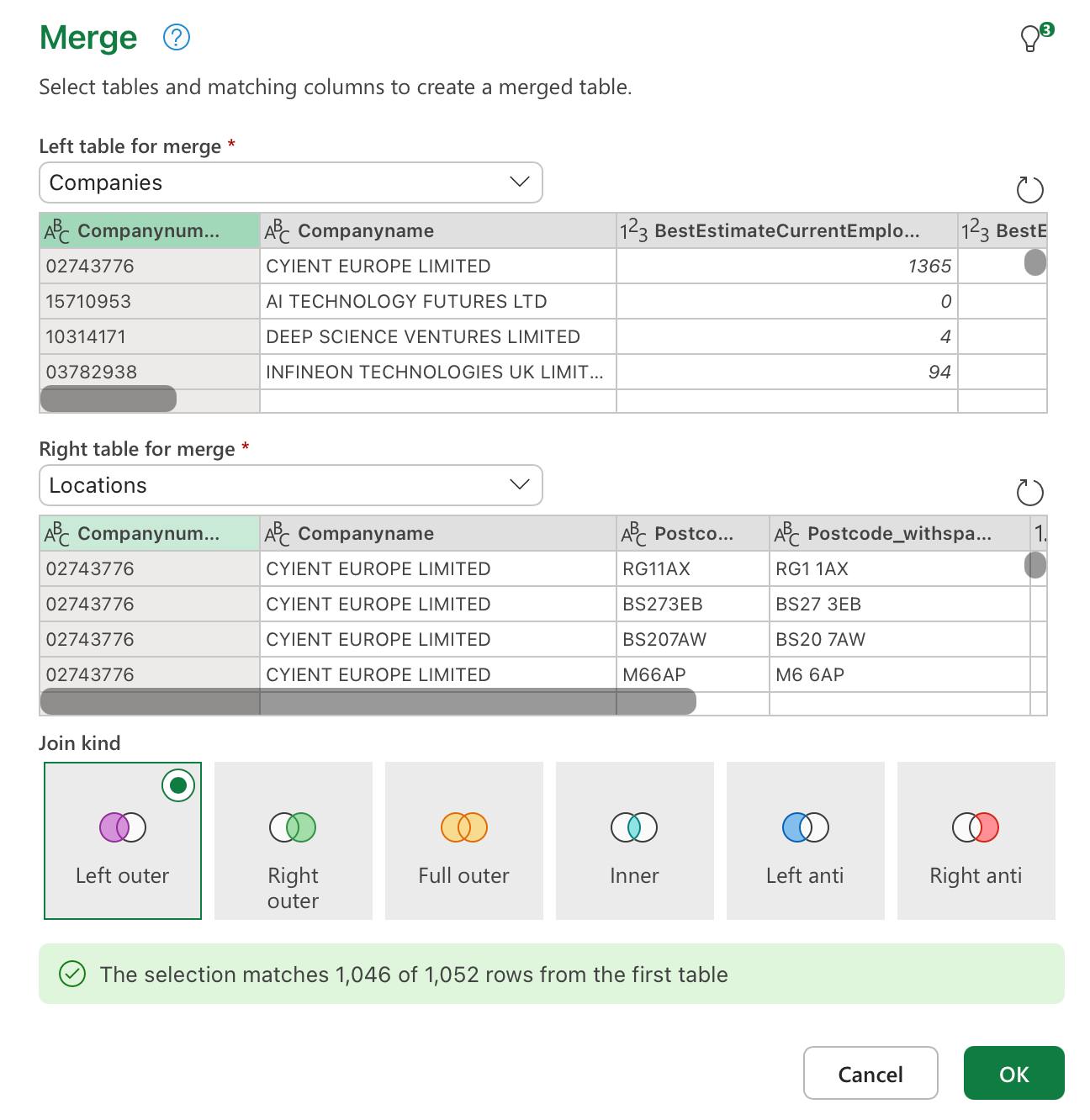The image size is (1090, 1120).
Task: Select BestEstimateCurrentEmplo... column header
Action: point(787,230)
